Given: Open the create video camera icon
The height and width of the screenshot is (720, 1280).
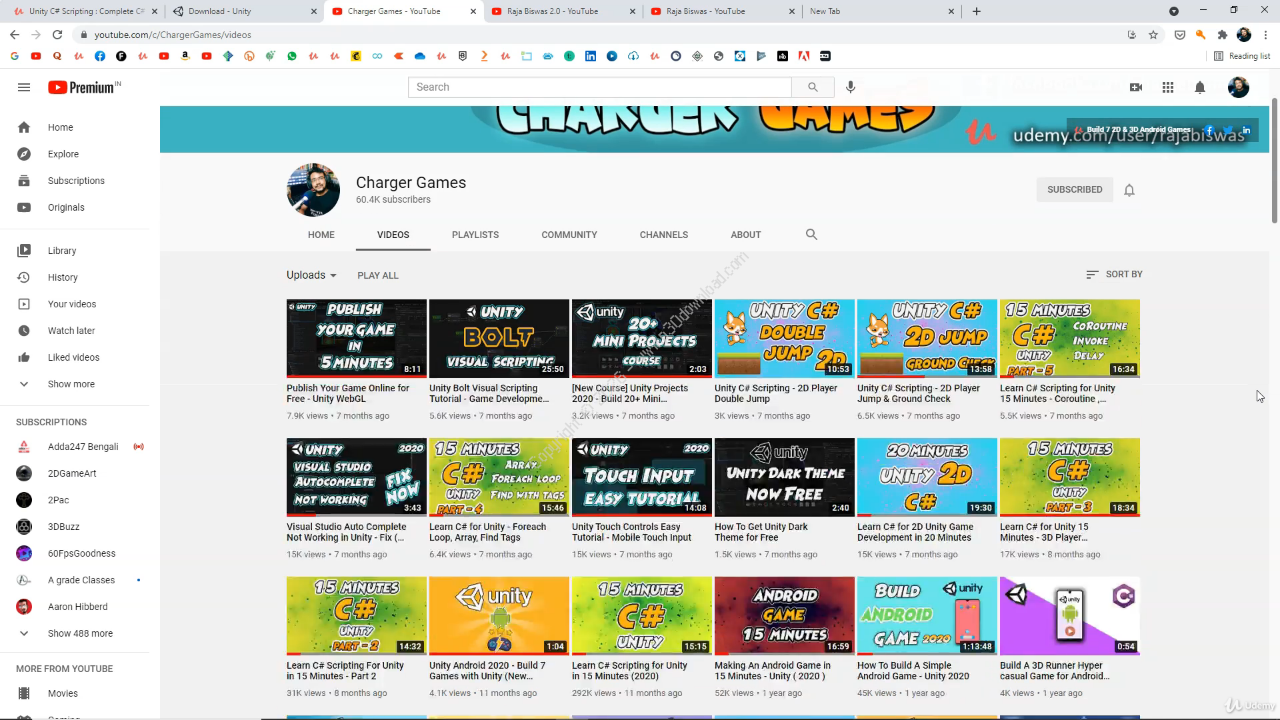Looking at the screenshot, I should coord(1136,87).
